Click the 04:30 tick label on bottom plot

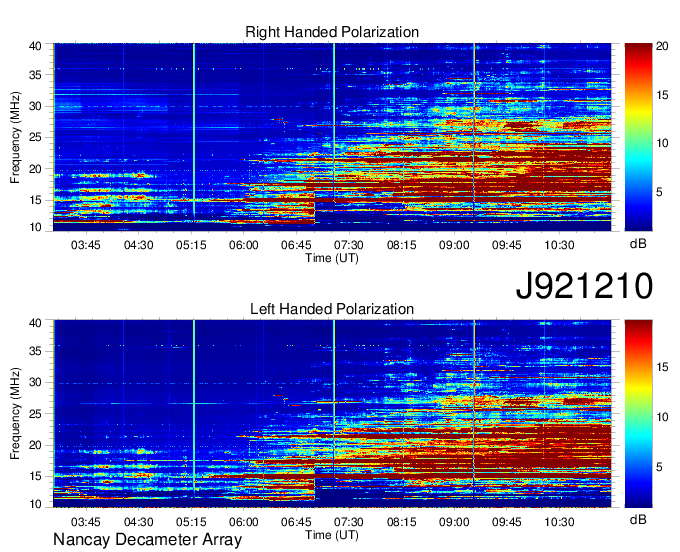click(138, 522)
